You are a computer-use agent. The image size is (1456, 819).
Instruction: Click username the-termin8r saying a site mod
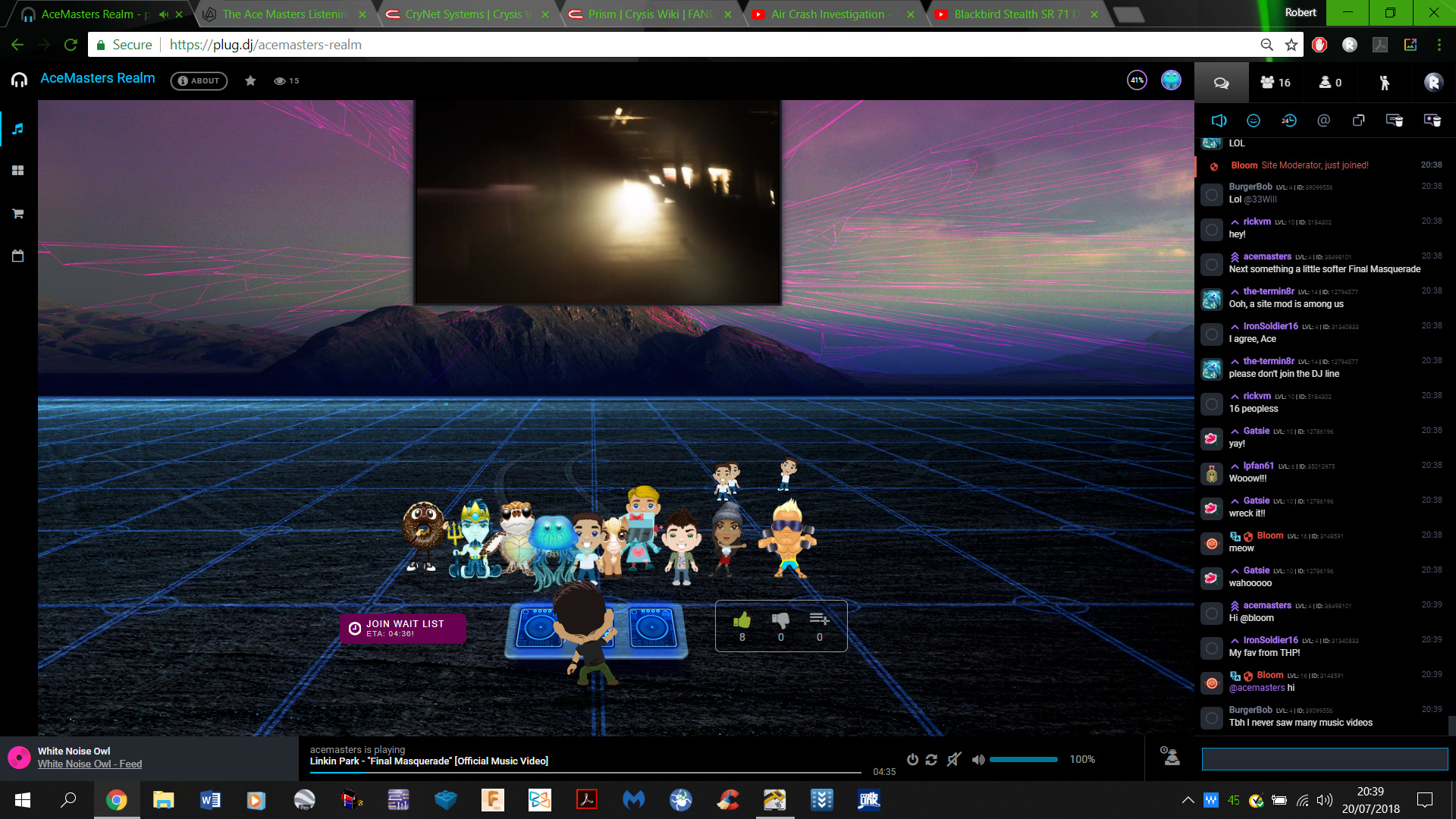point(1268,291)
